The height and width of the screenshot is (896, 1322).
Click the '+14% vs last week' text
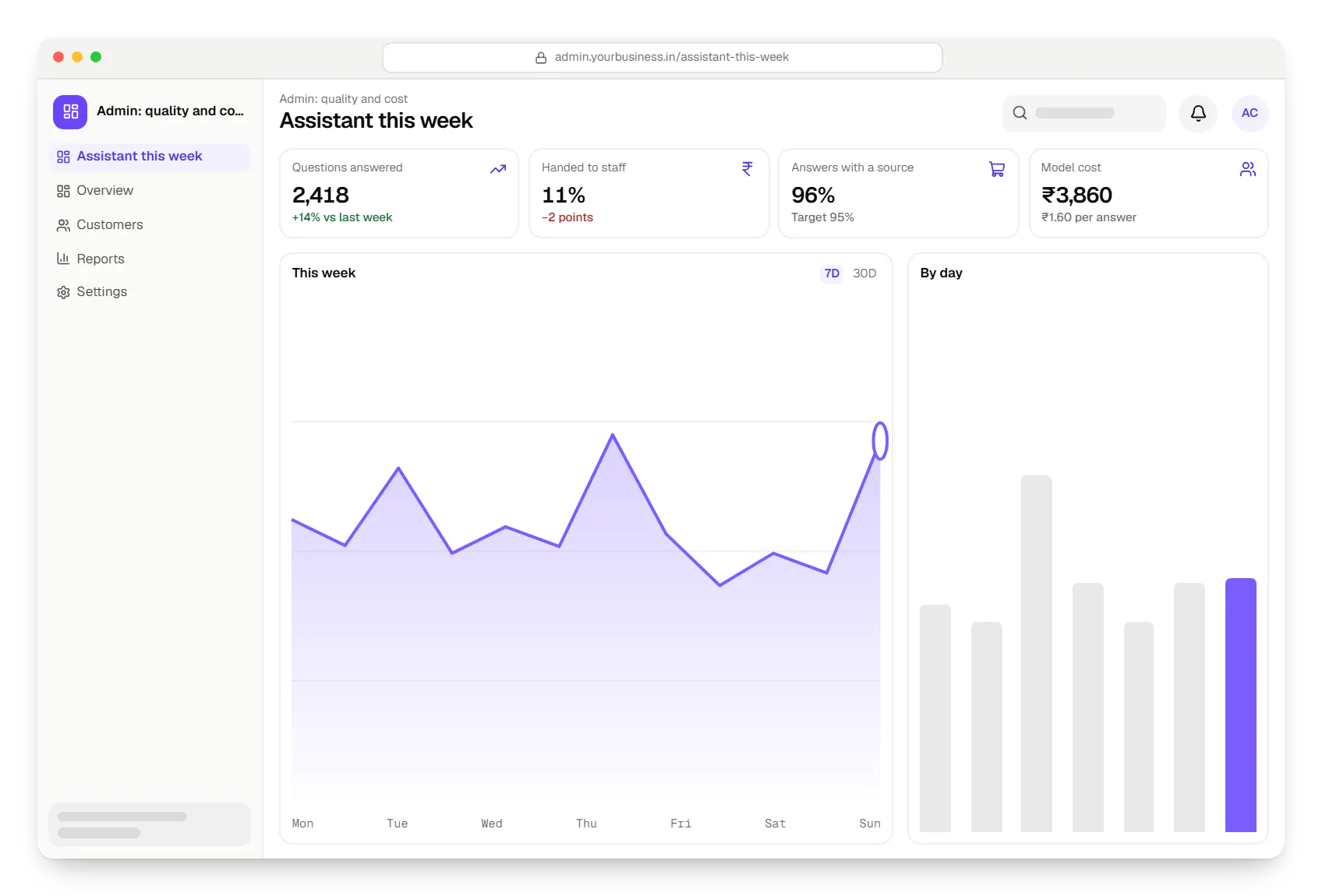coord(342,217)
